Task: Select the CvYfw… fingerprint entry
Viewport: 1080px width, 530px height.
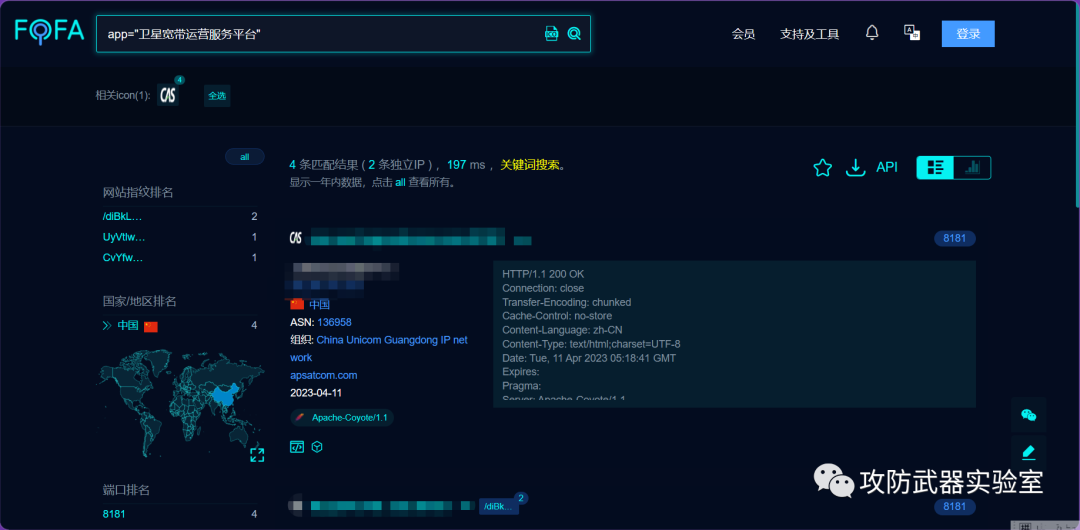Action: (x=123, y=258)
